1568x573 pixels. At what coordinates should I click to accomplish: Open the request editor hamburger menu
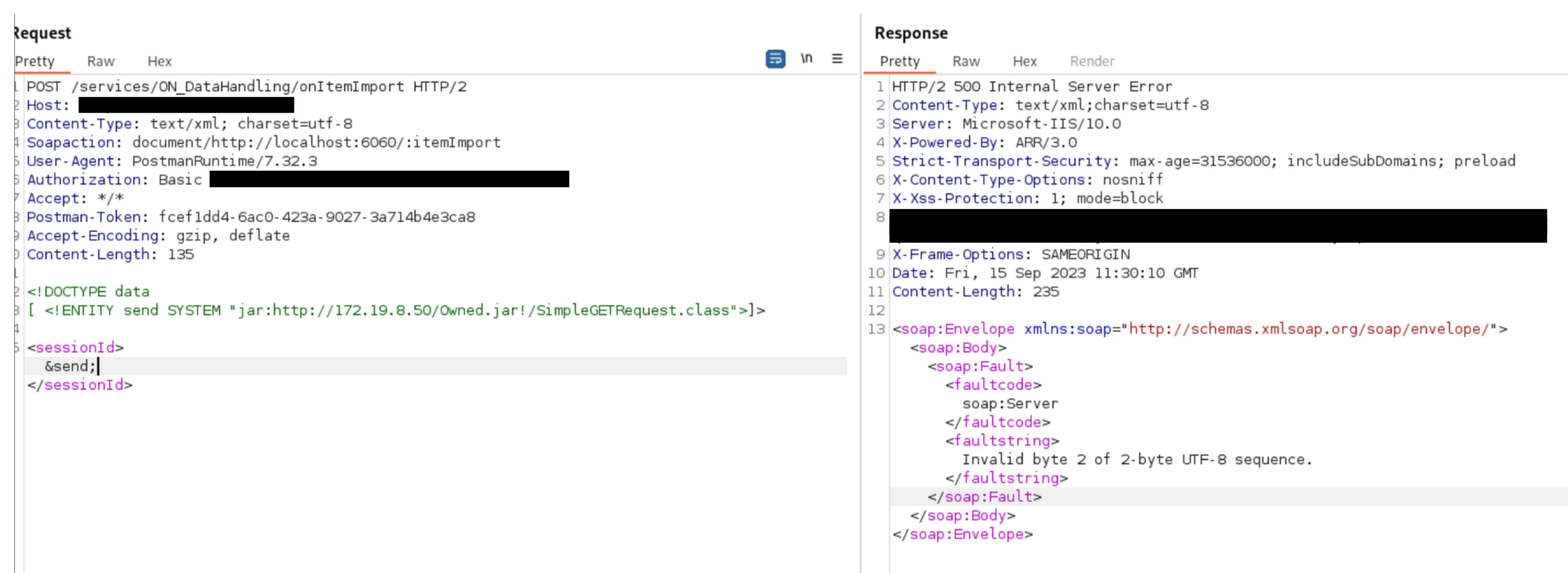[837, 58]
